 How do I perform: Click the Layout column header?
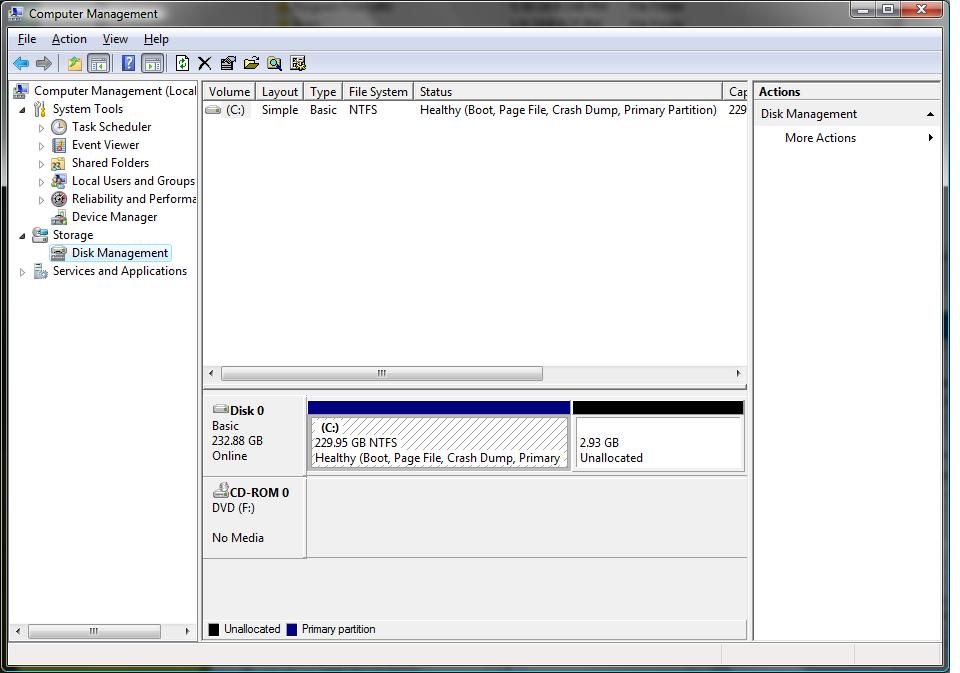(x=280, y=92)
